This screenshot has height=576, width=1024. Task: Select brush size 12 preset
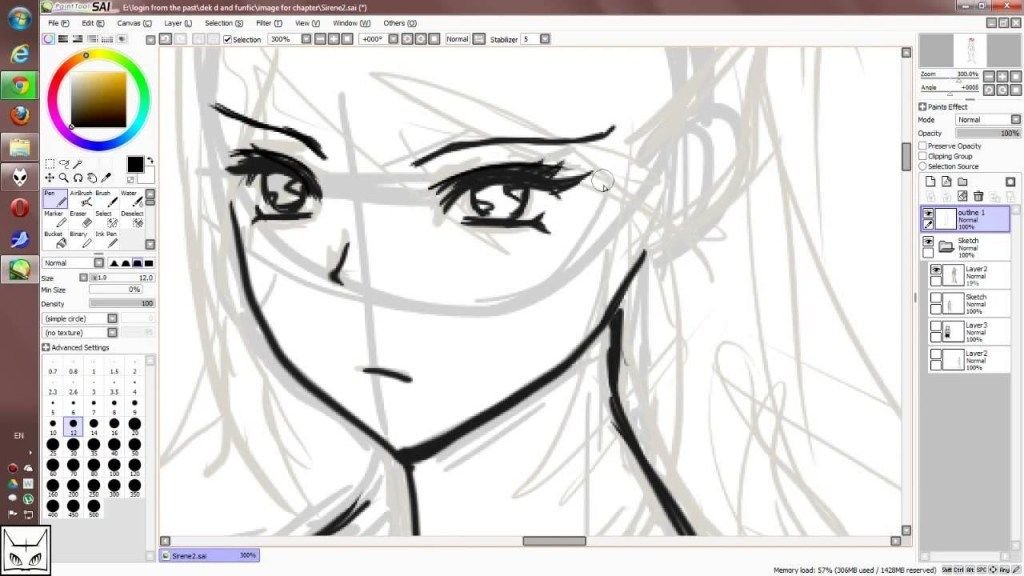tap(73, 427)
